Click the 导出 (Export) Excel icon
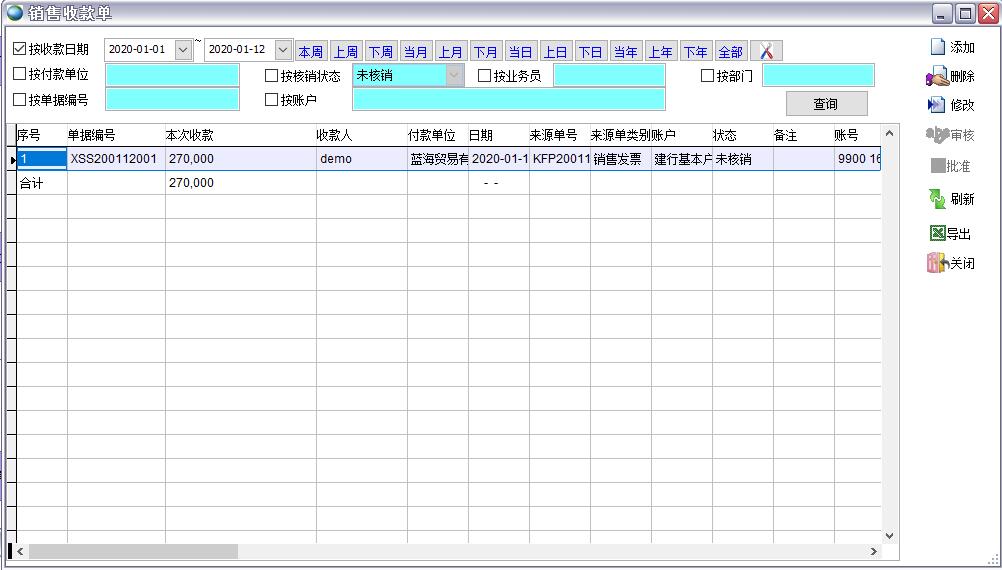Viewport: 1002px width, 570px height. [x=937, y=234]
